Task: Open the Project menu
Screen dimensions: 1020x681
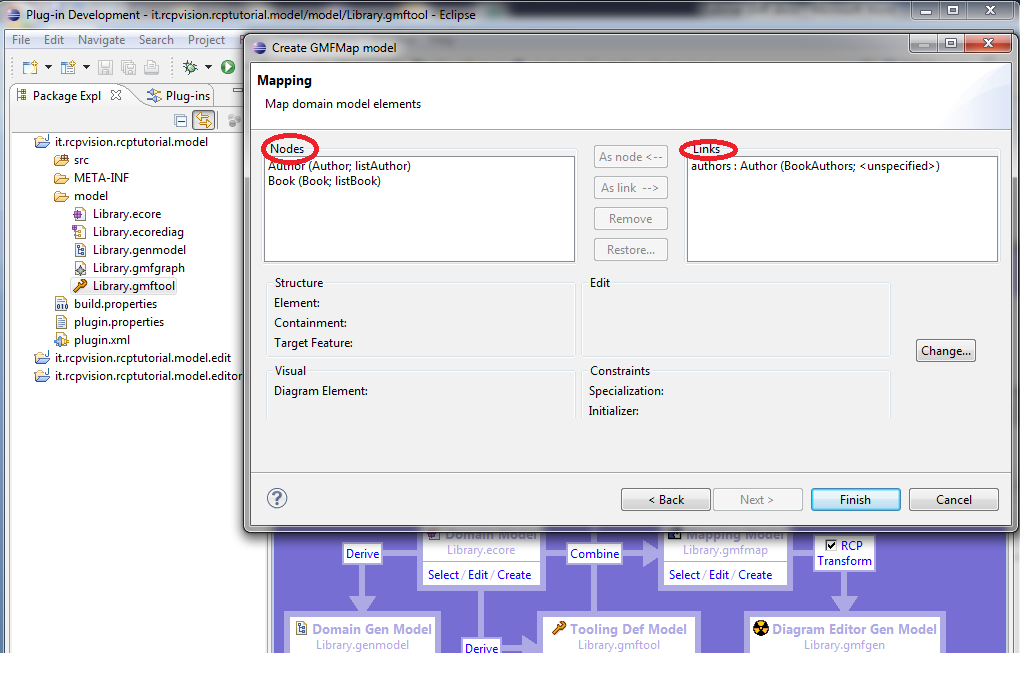Action: tap(206, 40)
